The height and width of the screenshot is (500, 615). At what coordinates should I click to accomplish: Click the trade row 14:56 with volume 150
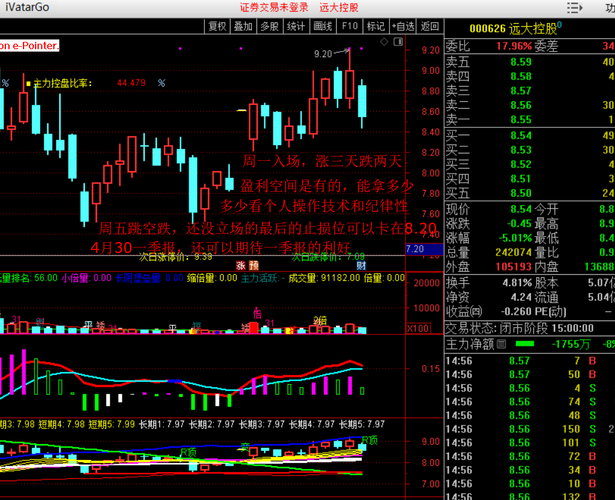(x=524, y=429)
